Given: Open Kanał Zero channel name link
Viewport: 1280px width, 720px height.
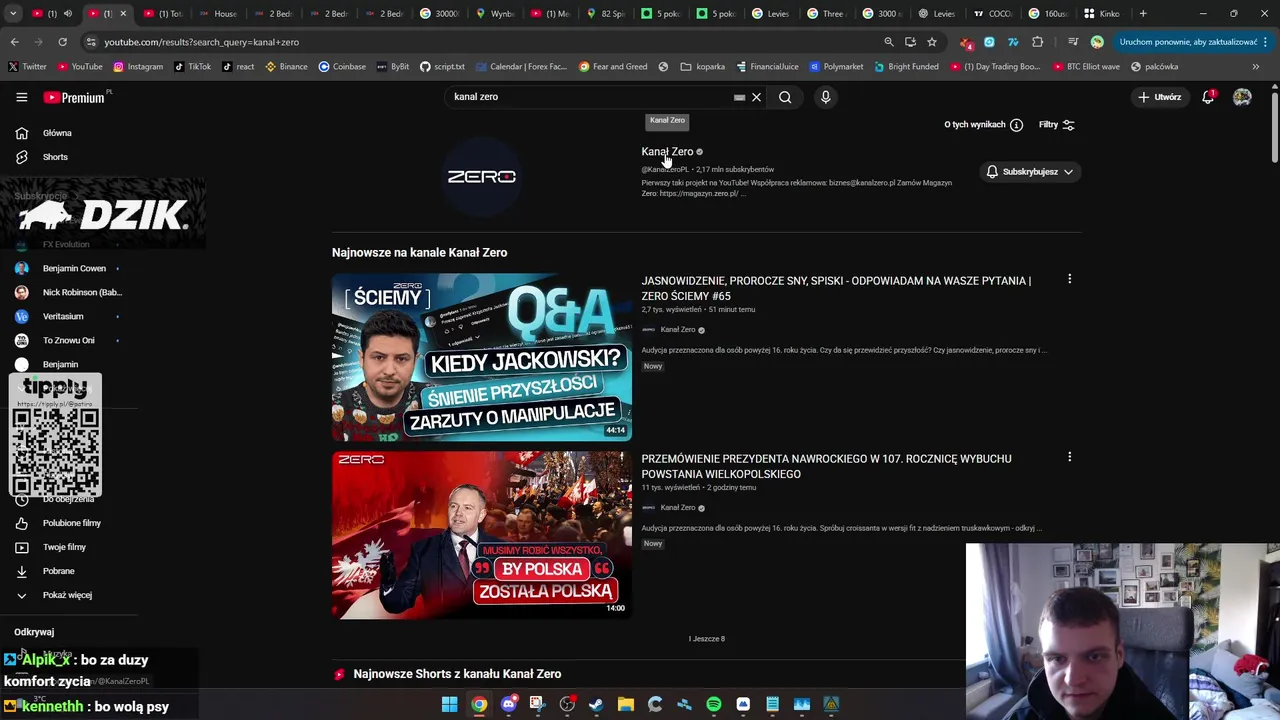Looking at the screenshot, I should pyautogui.click(x=667, y=152).
